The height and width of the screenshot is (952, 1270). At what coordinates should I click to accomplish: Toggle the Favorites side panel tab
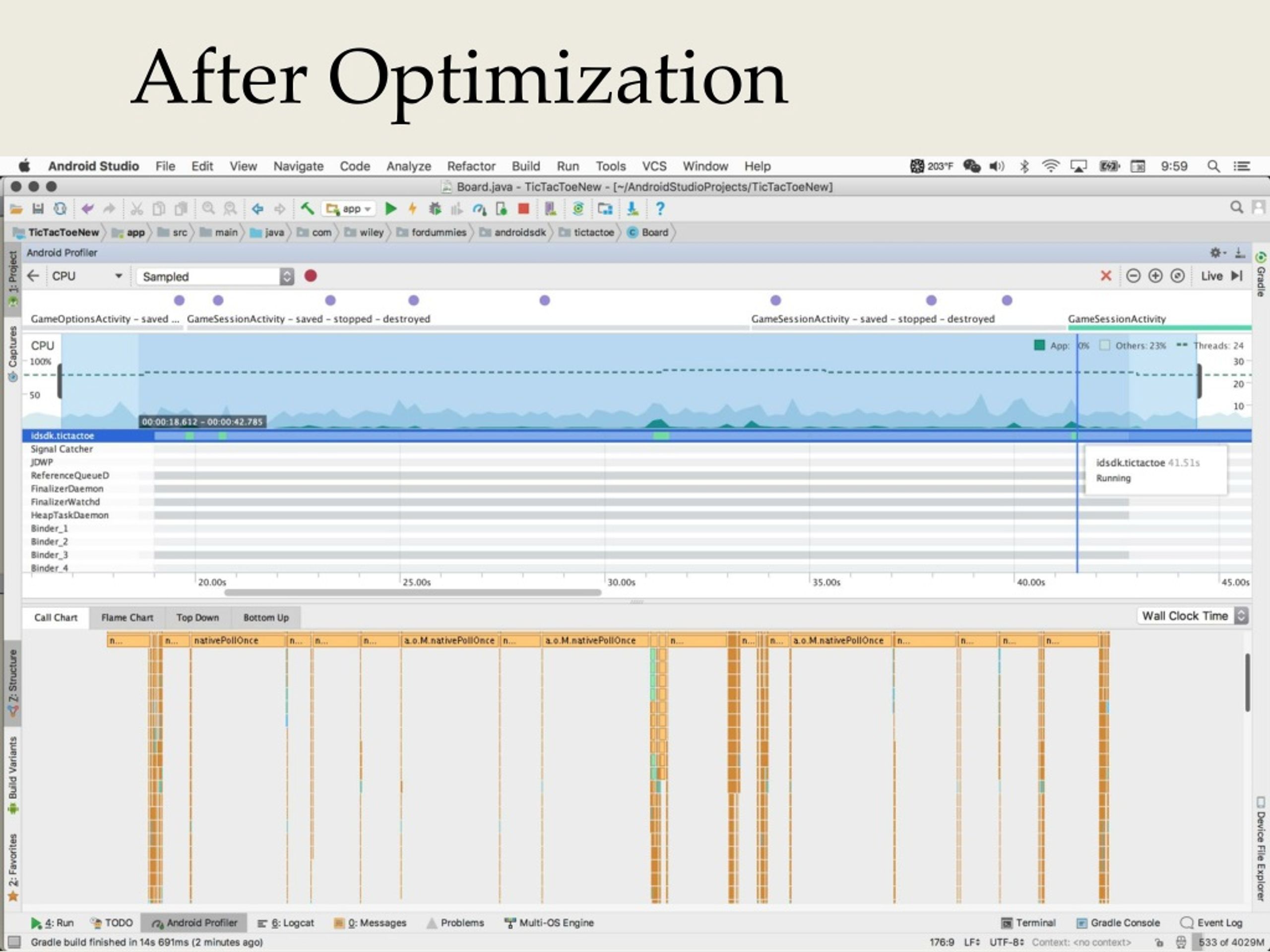point(12,867)
